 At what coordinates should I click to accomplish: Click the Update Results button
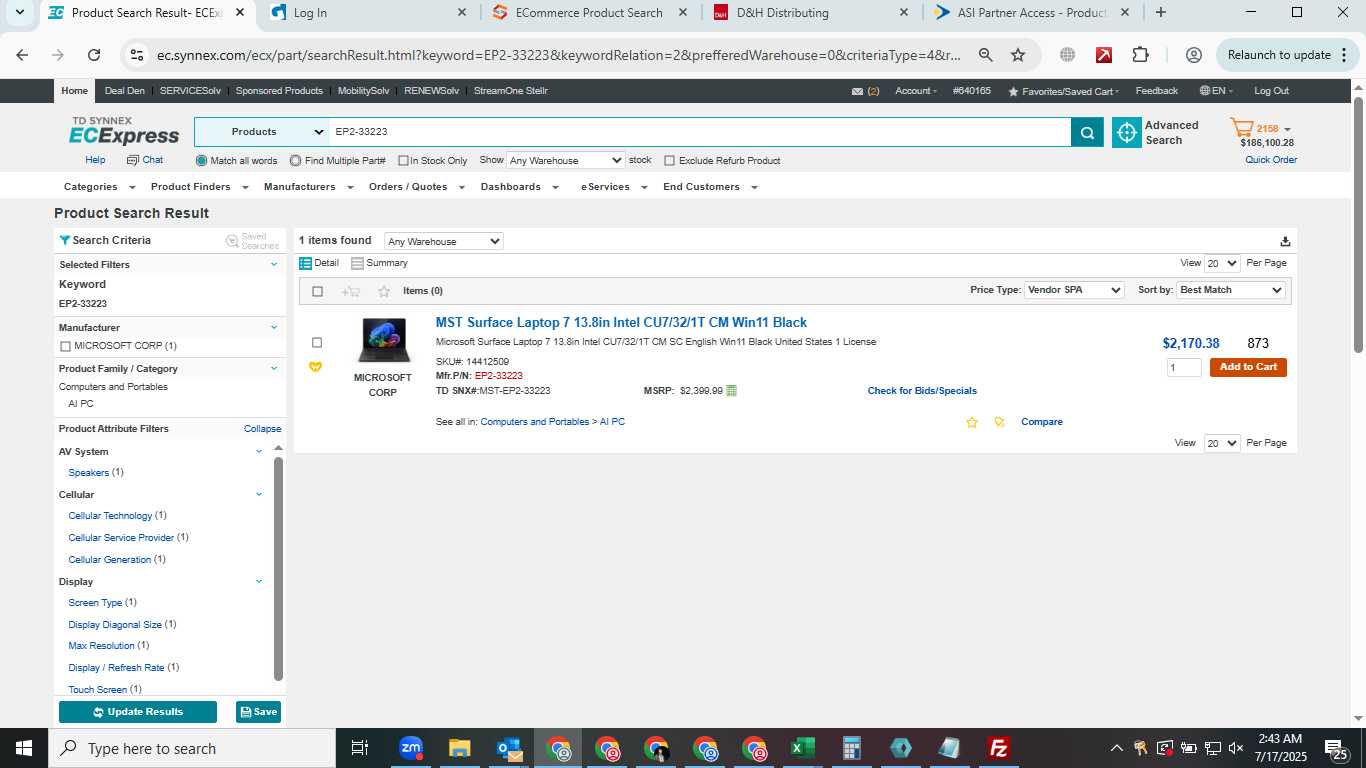[x=138, y=712]
